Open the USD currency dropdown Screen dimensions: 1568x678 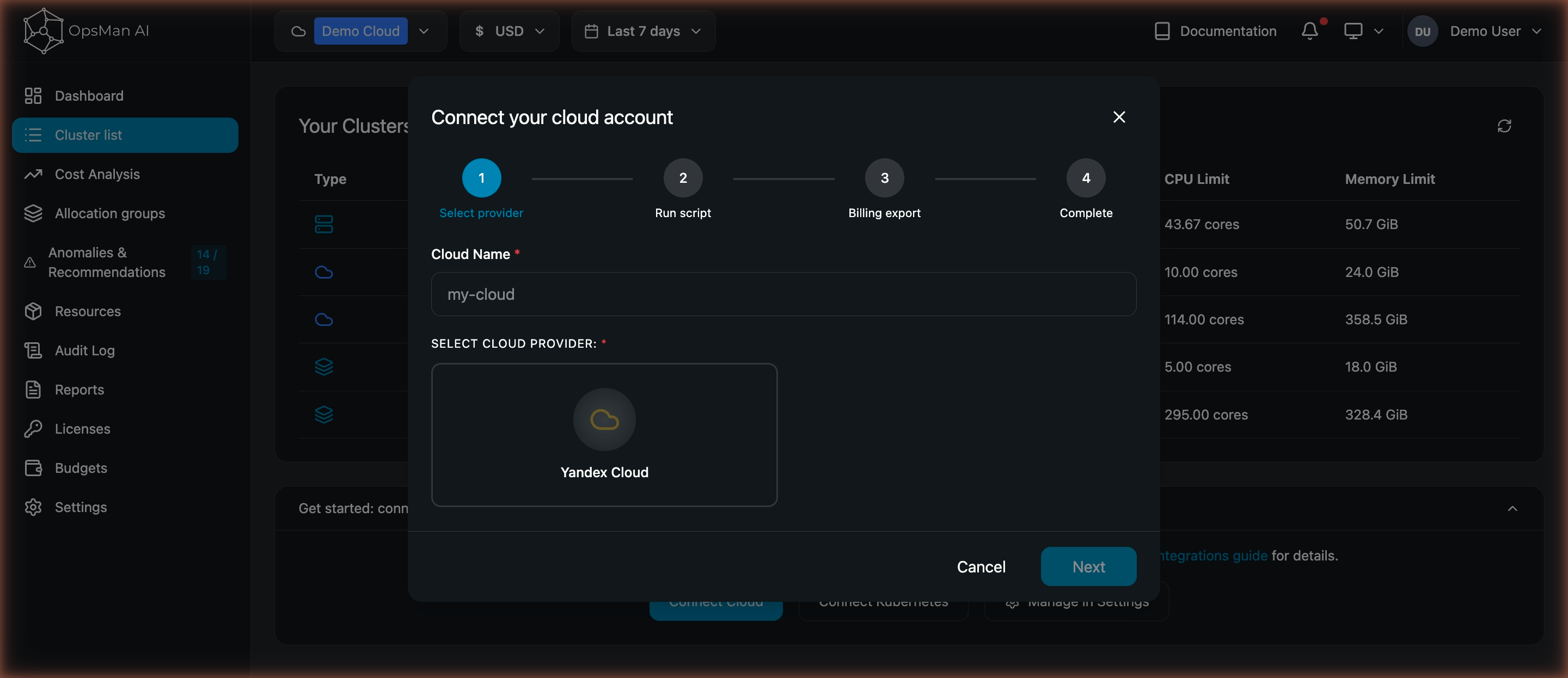(x=509, y=31)
